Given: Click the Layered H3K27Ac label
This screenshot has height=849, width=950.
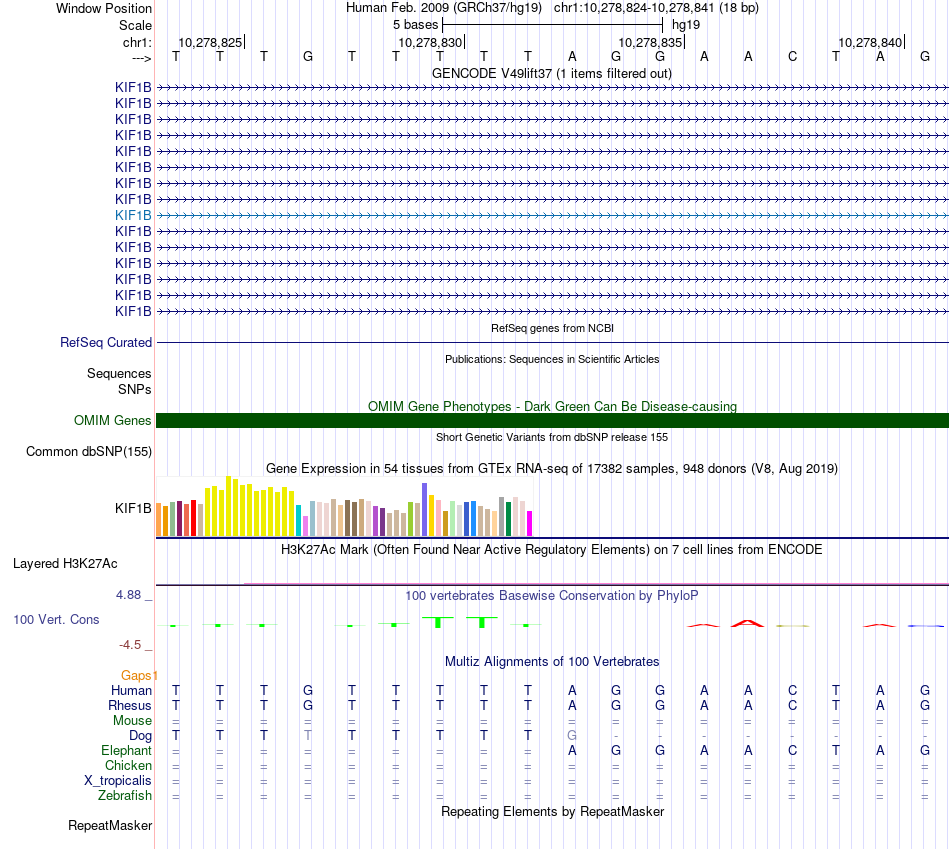Looking at the screenshot, I should tap(65, 564).
